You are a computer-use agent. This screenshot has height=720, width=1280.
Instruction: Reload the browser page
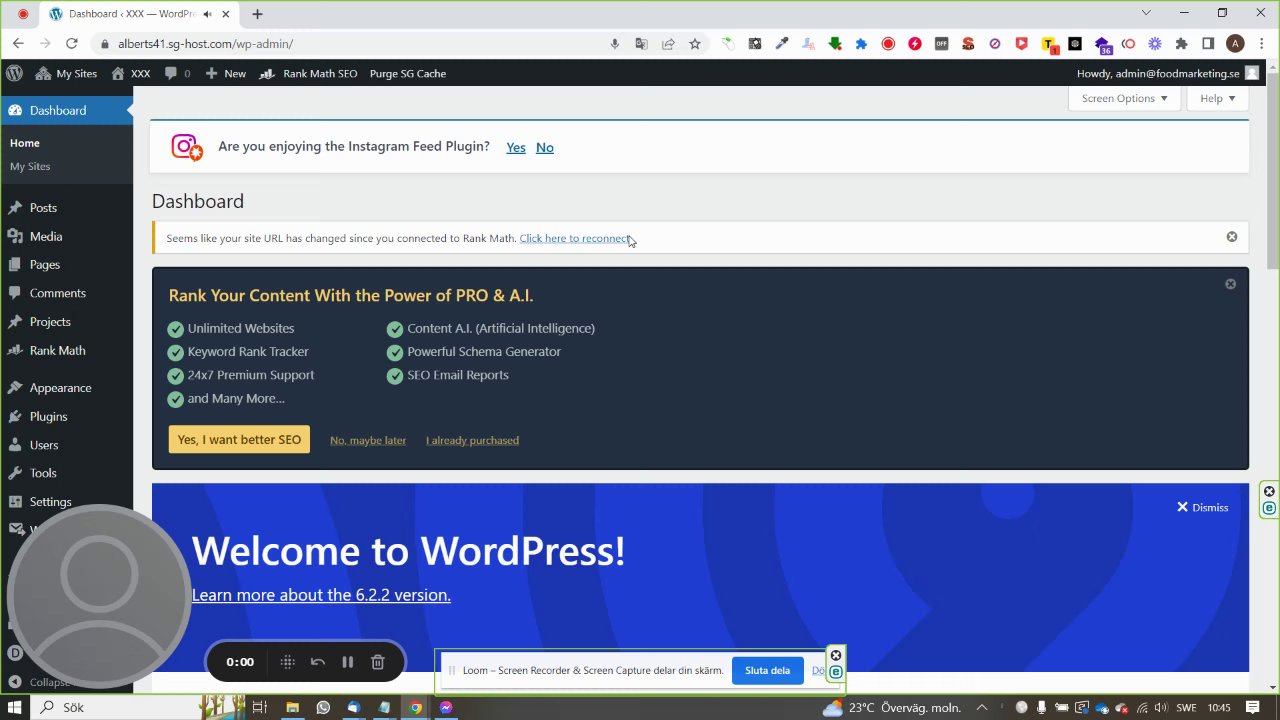tap(71, 43)
